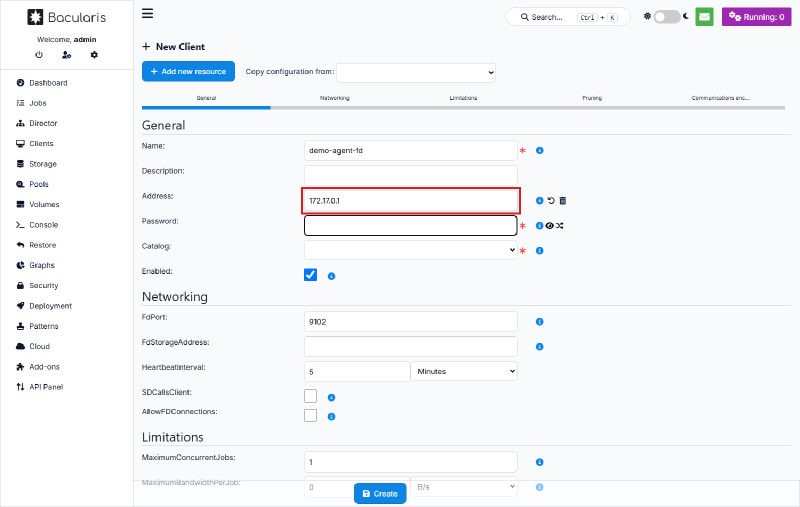The height and width of the screenshot is (507, 800).
Task: Click the Password field info icon
Action: coord(539,225)
